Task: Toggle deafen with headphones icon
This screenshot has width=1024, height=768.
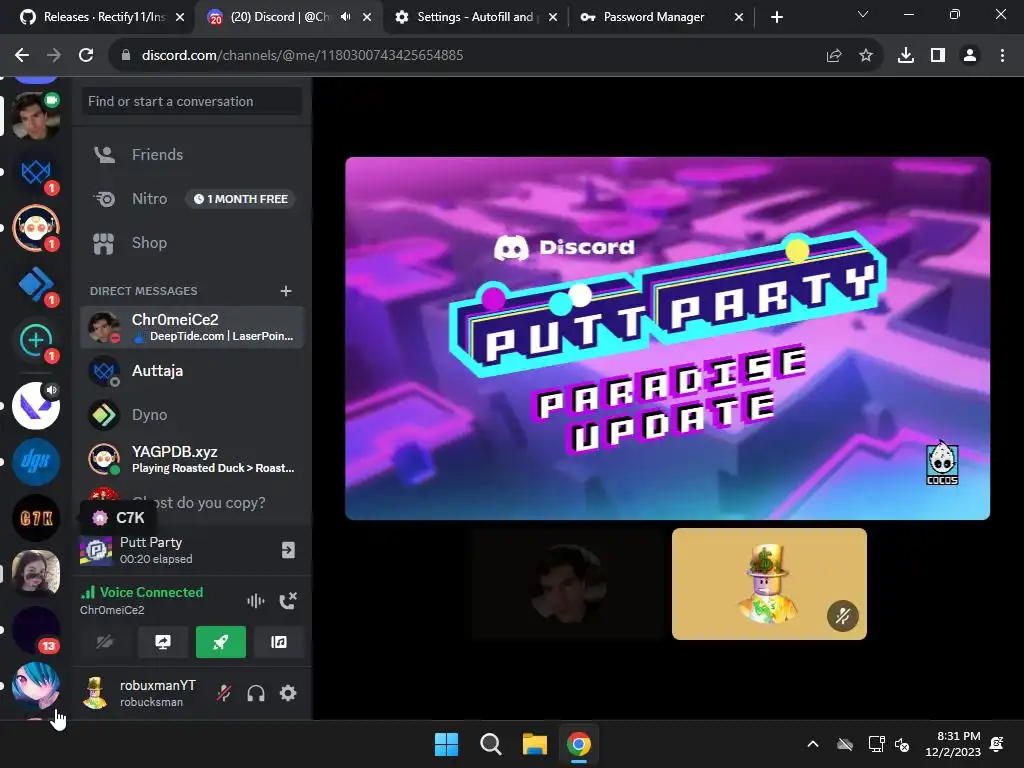Action: (x=256, y=693)
